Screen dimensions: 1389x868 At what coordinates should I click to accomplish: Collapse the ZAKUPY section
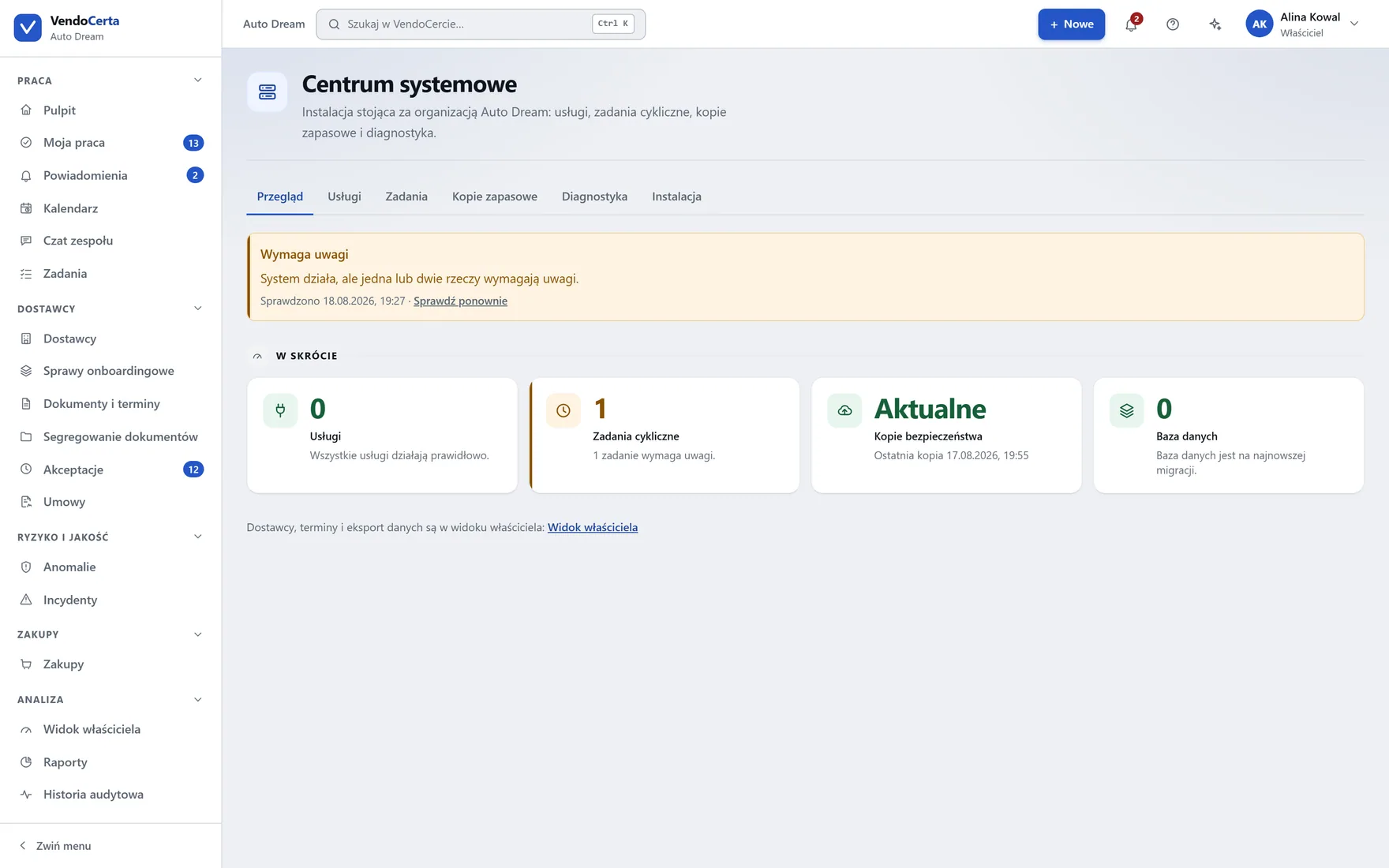click(x=198, y=634)
